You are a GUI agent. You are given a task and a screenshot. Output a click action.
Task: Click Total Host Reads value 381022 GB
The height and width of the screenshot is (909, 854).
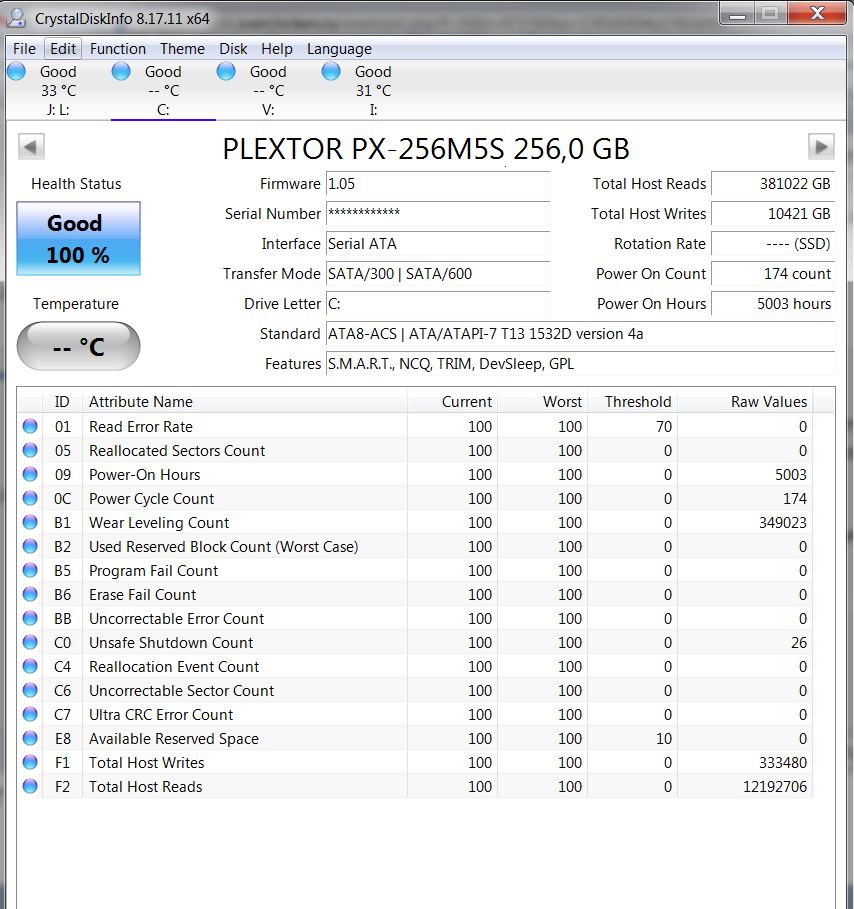(773, 184)
